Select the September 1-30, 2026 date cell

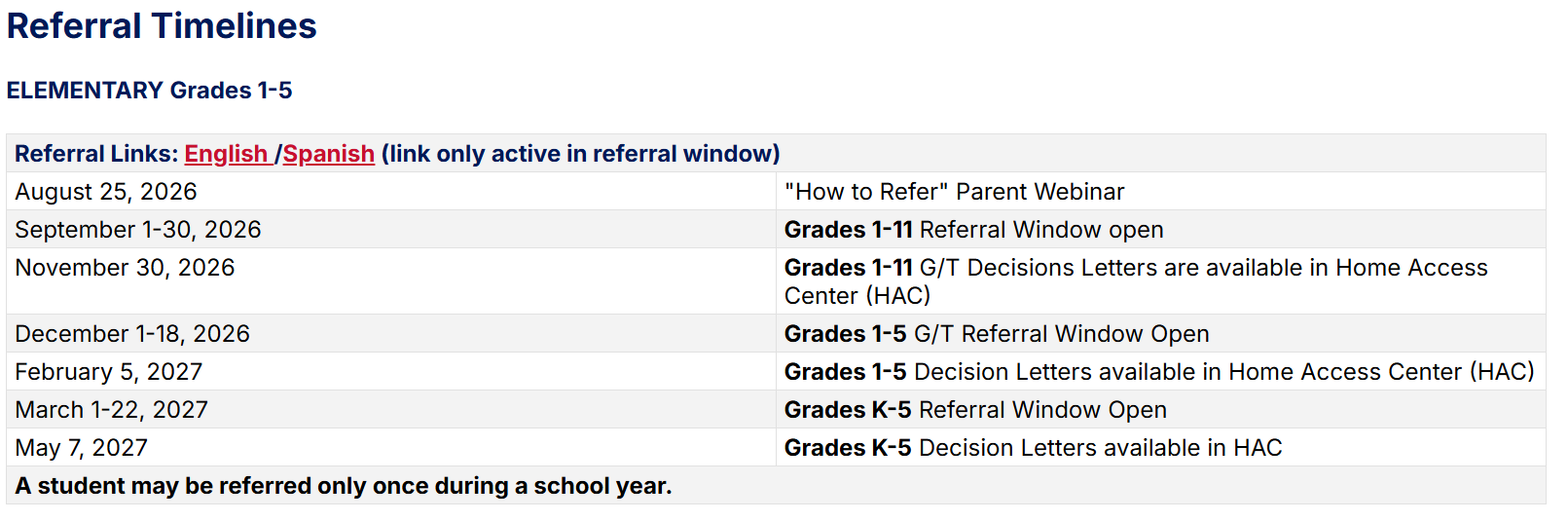pyautogui.click(x=391, y=230)
